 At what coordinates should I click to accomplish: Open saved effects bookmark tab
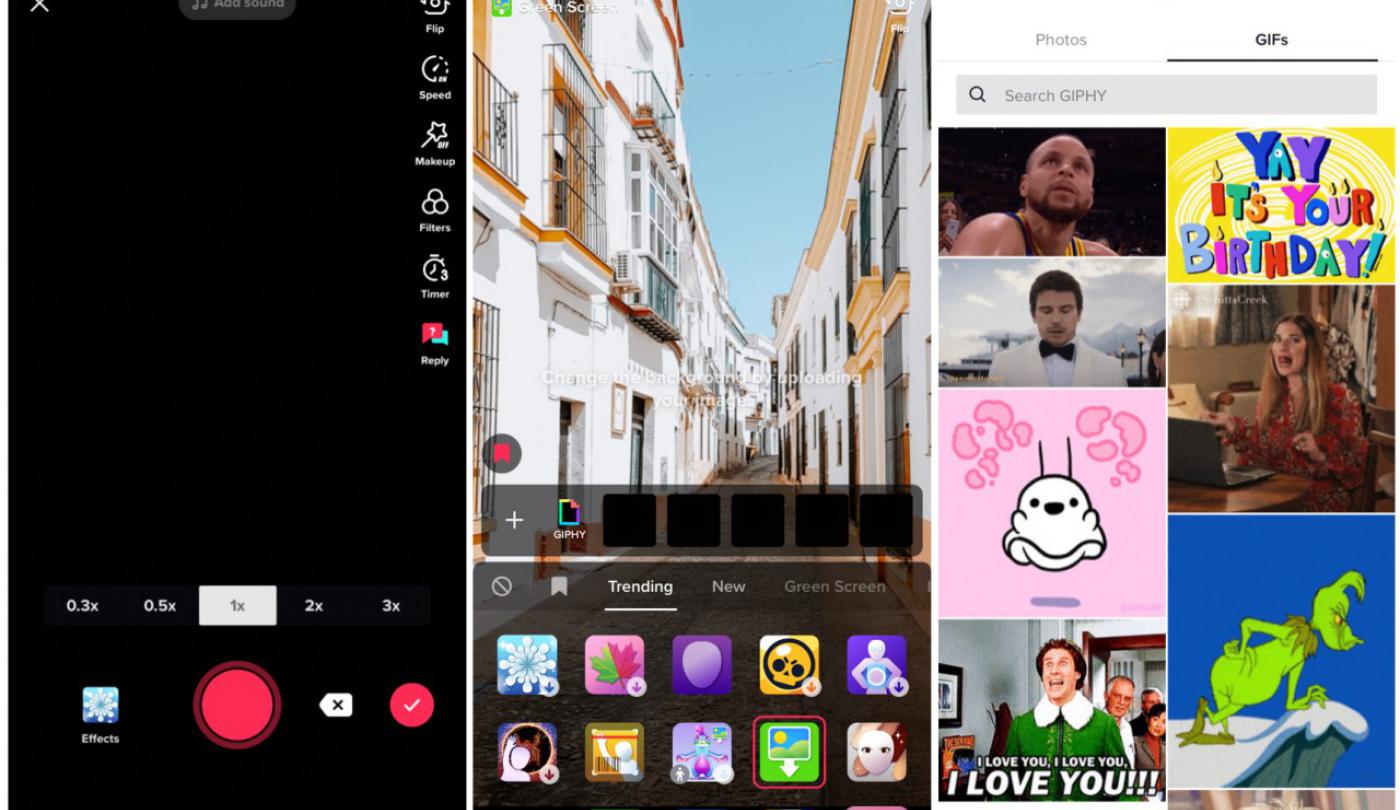pyautogui.click(x=559, y=587)
